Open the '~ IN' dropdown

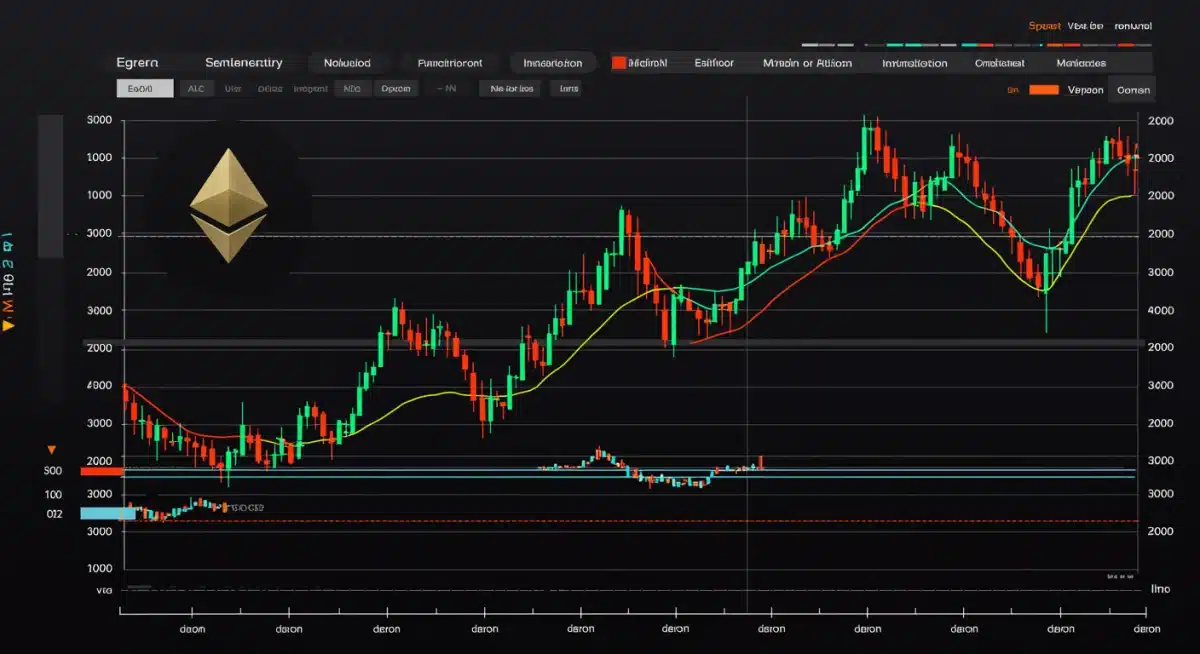pyautogui.click(x=447, y=88)
